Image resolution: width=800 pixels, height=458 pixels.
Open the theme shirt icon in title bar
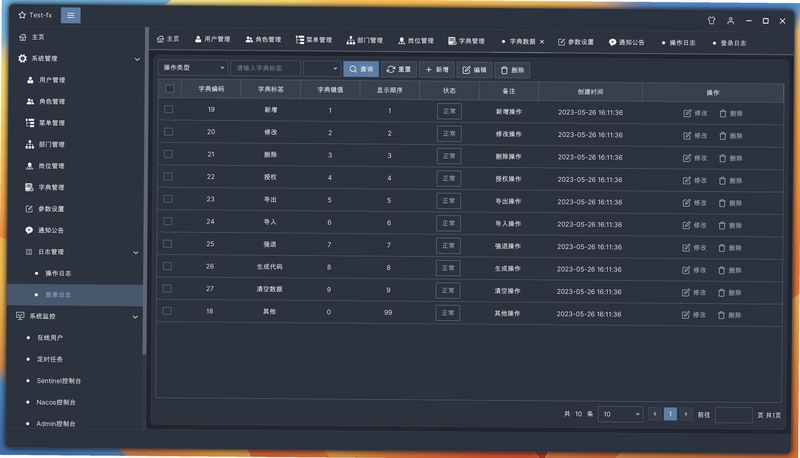click(711, 20)
